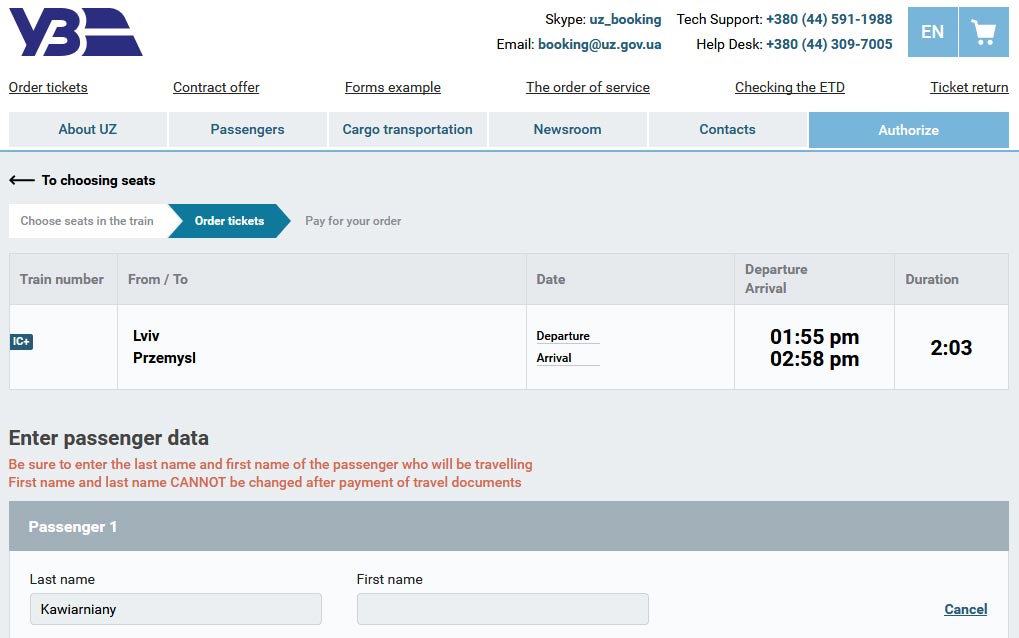
Task: Click the booking@uz.gov.ua email link
Action: (x=599, y=44)
